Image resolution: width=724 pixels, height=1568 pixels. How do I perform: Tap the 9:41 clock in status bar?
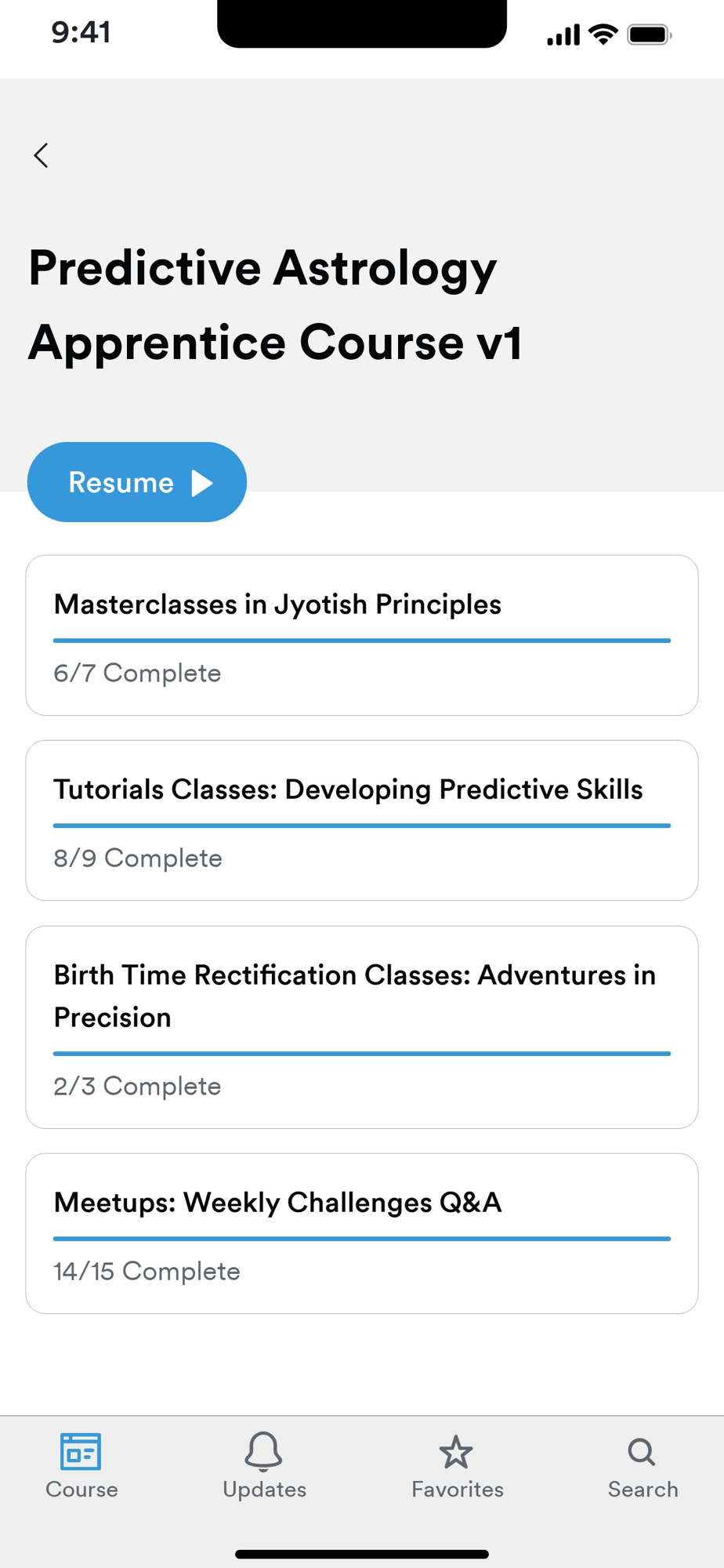[x=81, y=32]
